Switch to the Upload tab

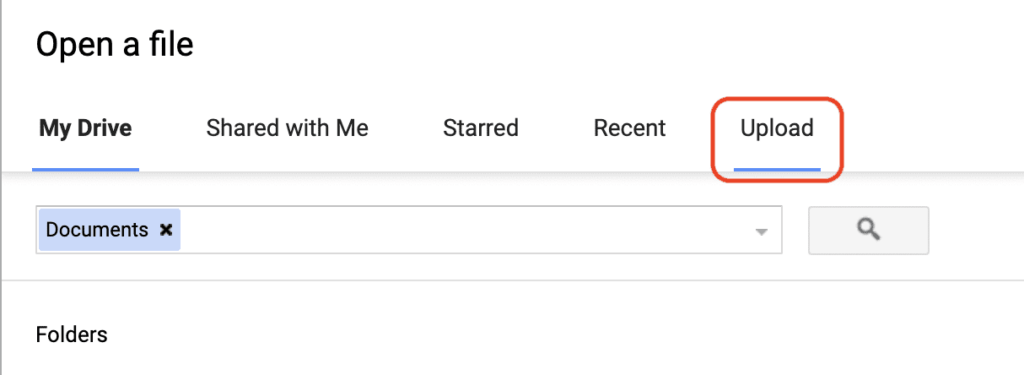(x=776, y=128)
